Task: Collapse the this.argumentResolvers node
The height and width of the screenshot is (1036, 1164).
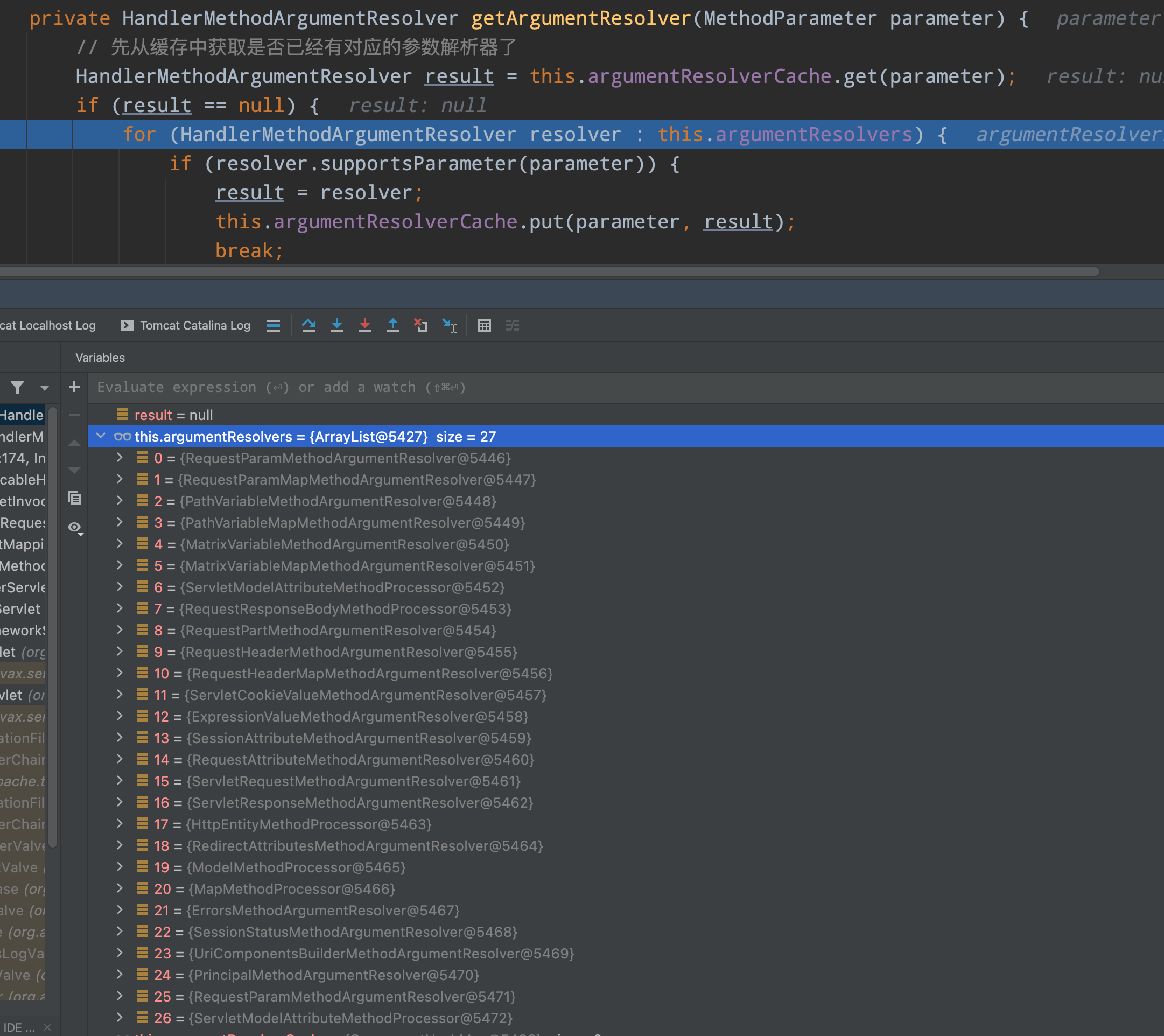Action: [x=101, y=436]
